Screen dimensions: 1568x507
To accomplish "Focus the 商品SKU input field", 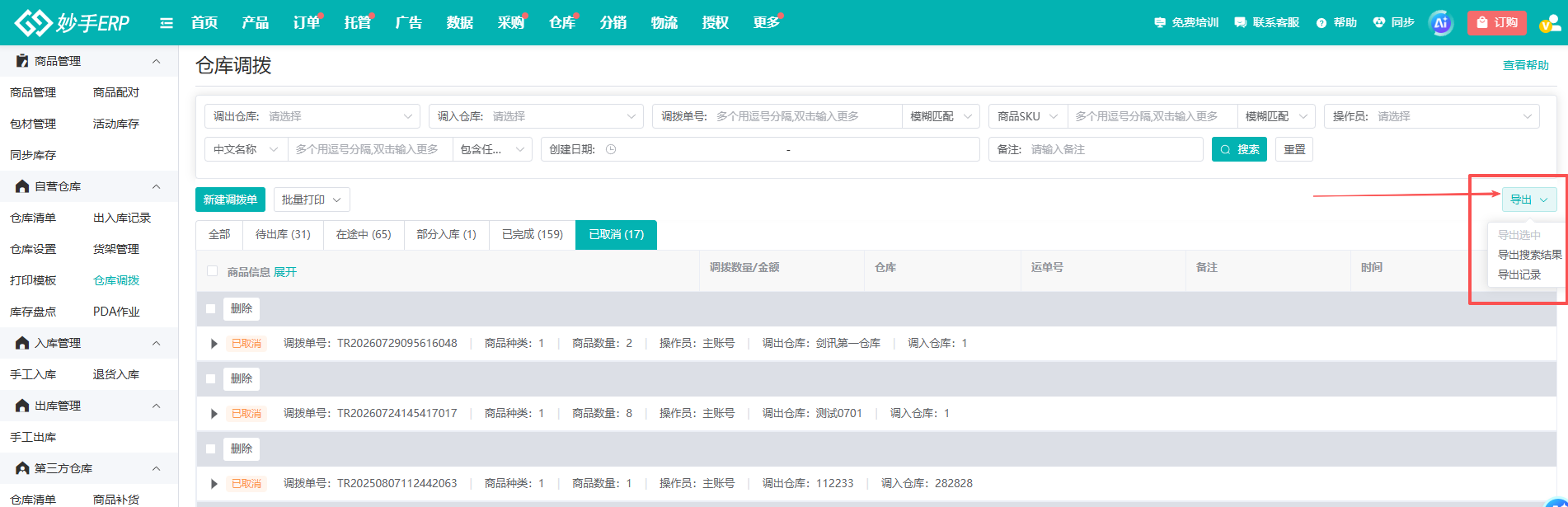I will click(x=1152, y=116).
